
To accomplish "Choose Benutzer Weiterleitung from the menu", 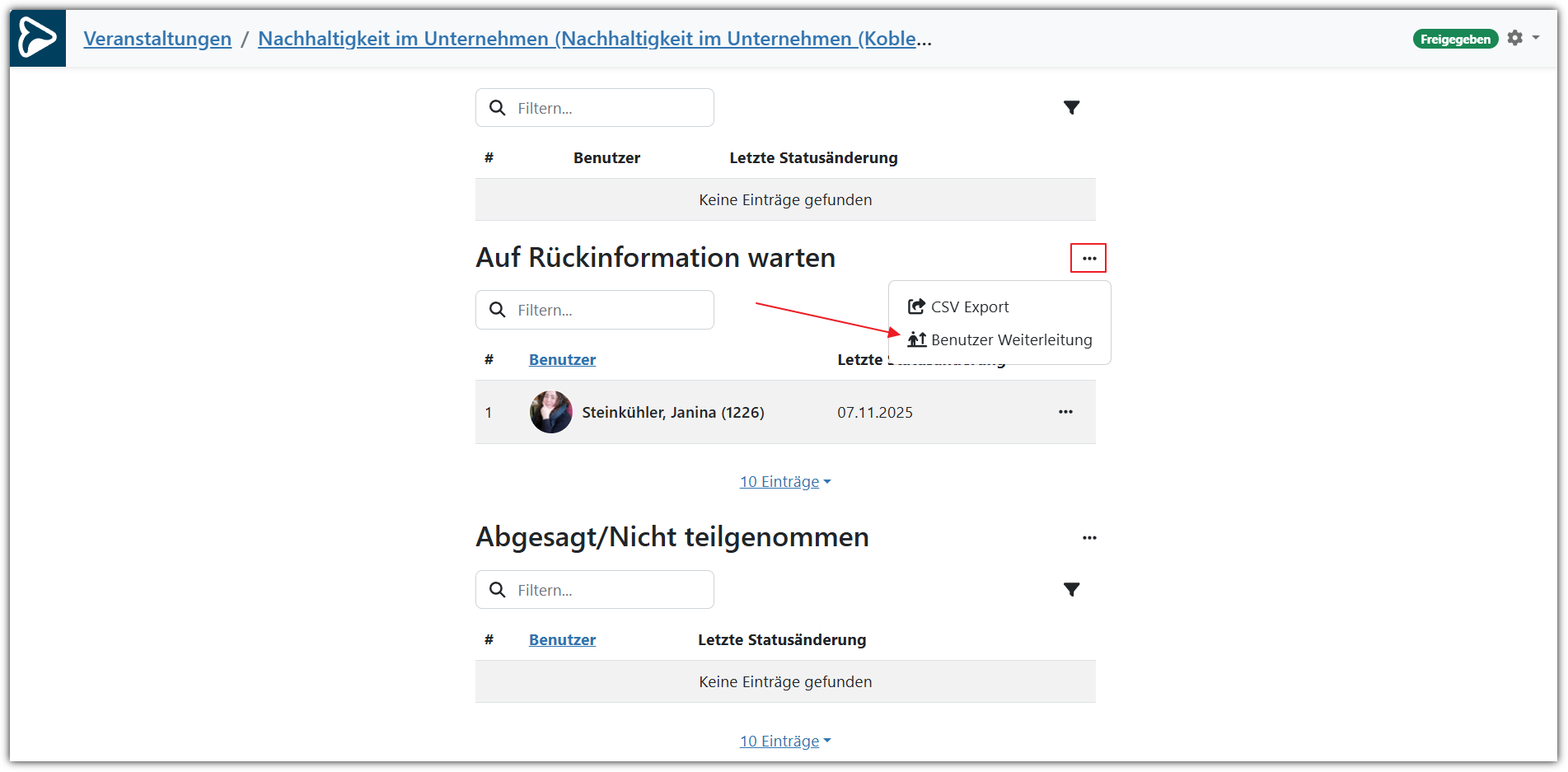I will coord(1010,340).
